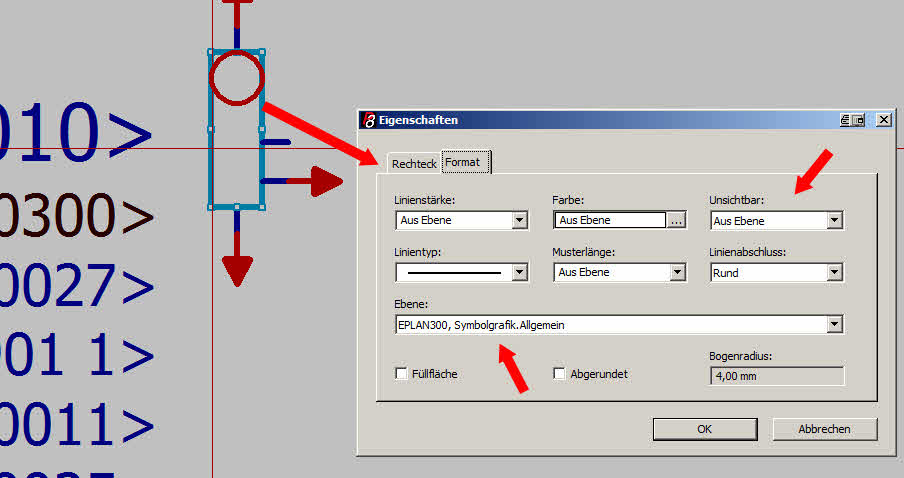This screenshot has width=904, height=478.
Task: Select the red circle in the symbol
Action: pyautogui.click(x=236, y=78)
